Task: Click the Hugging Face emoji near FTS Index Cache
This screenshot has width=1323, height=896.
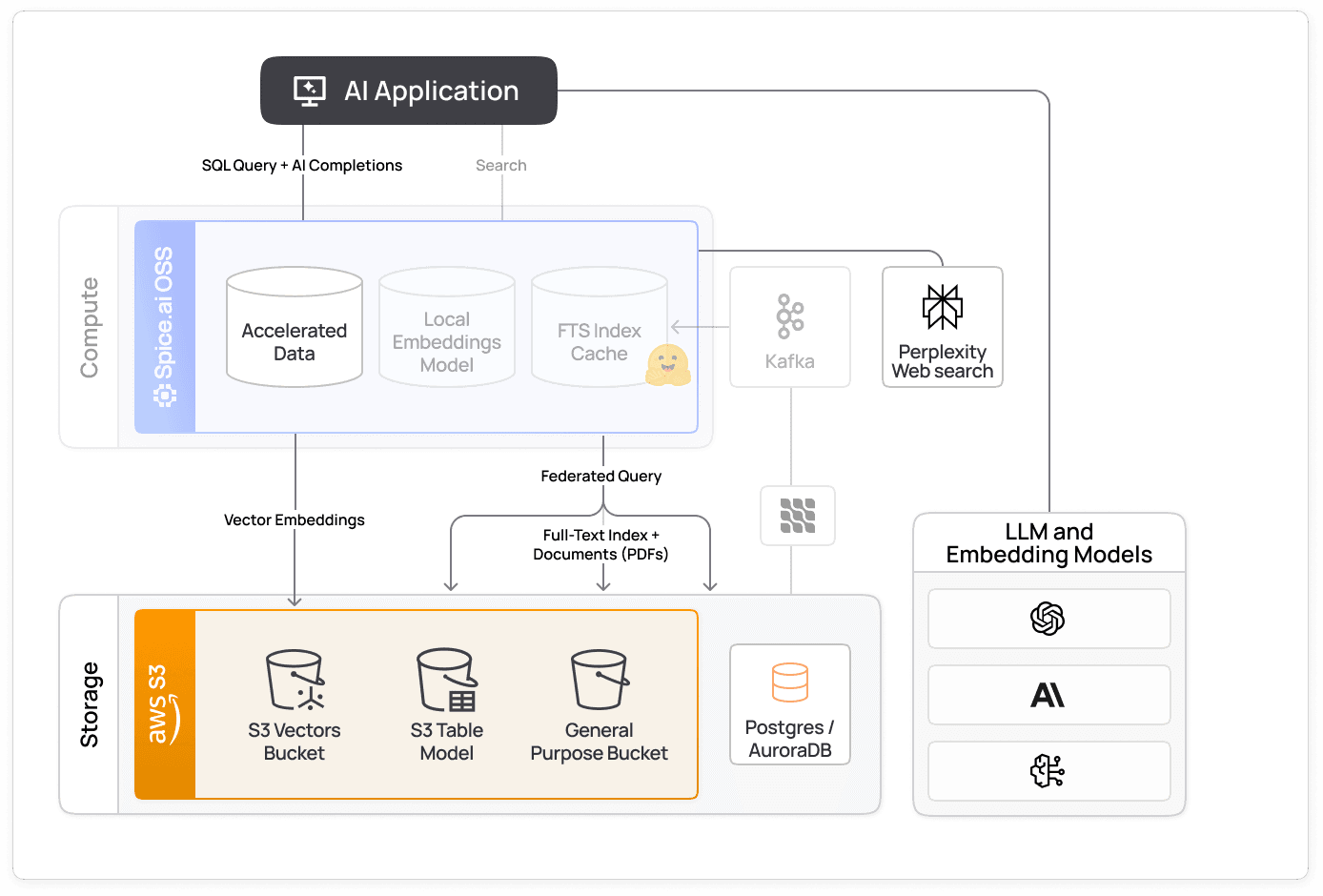Action: [668, 366]
